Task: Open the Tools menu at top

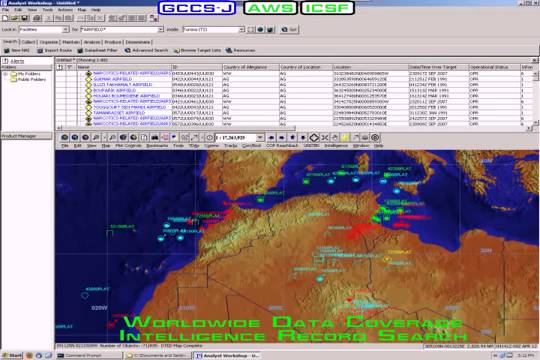Action: pos(48,10)
